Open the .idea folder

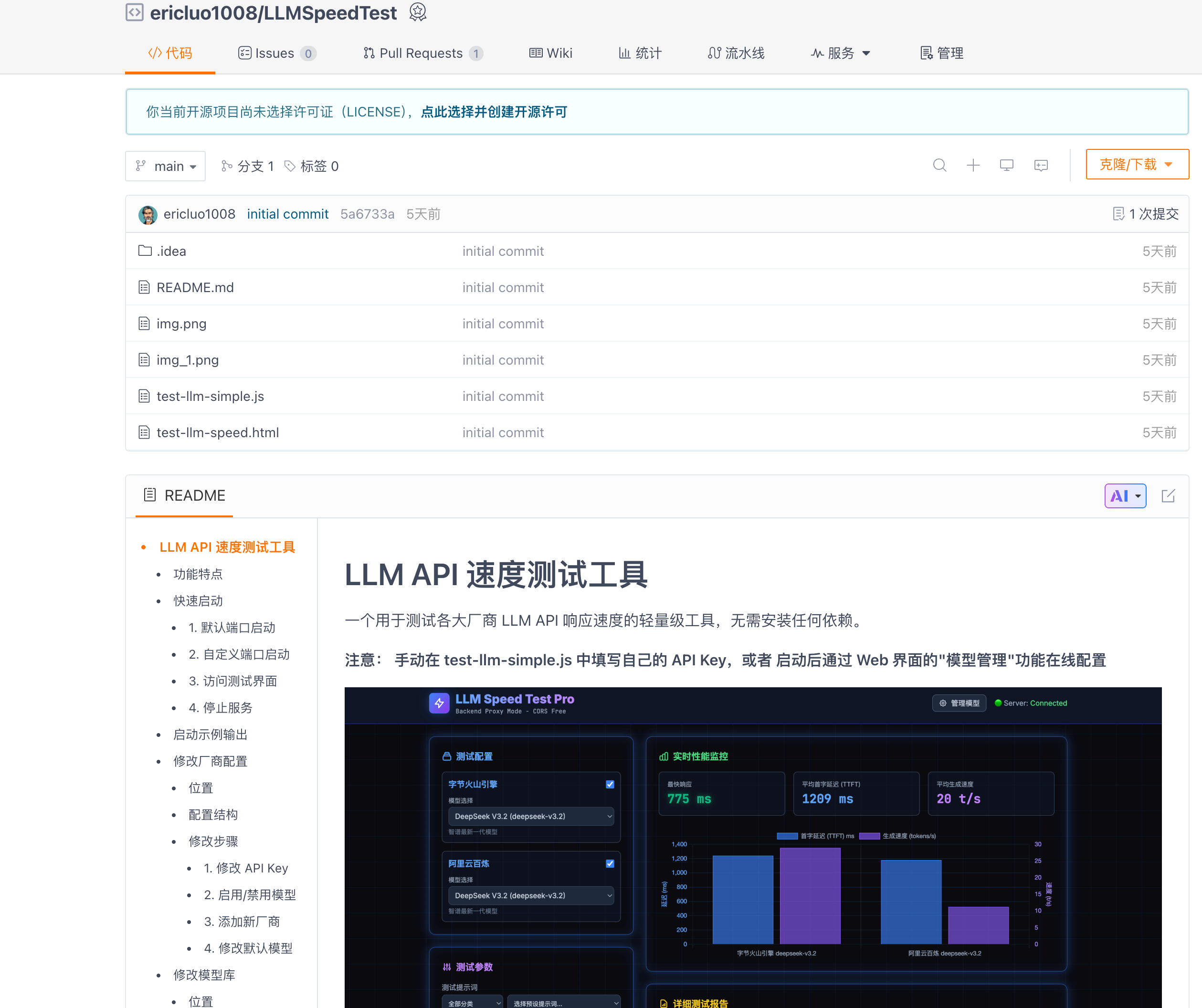(x=171, y=252)
